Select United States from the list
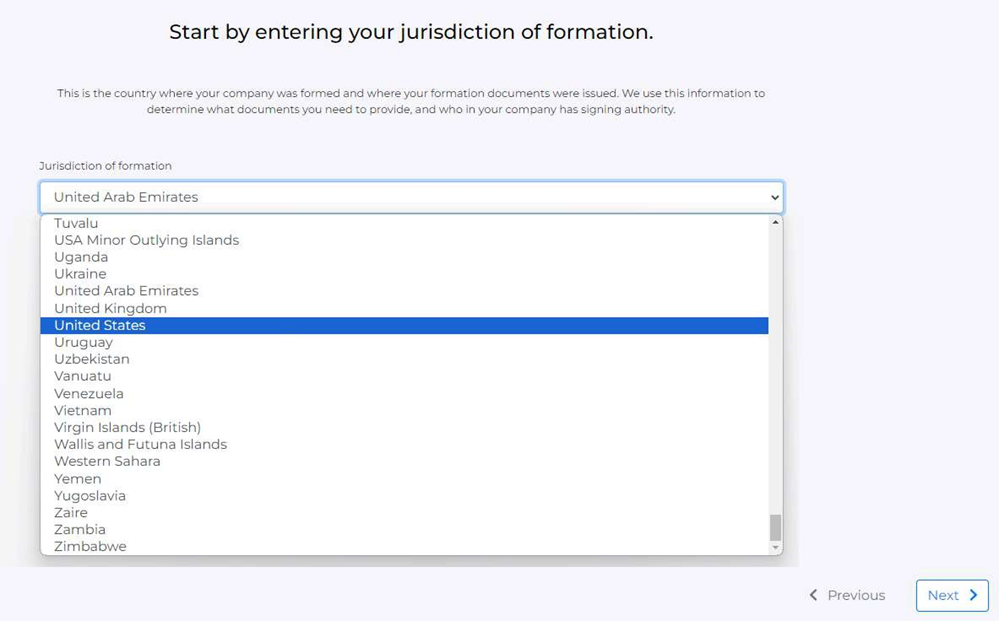 click(404, 325)
